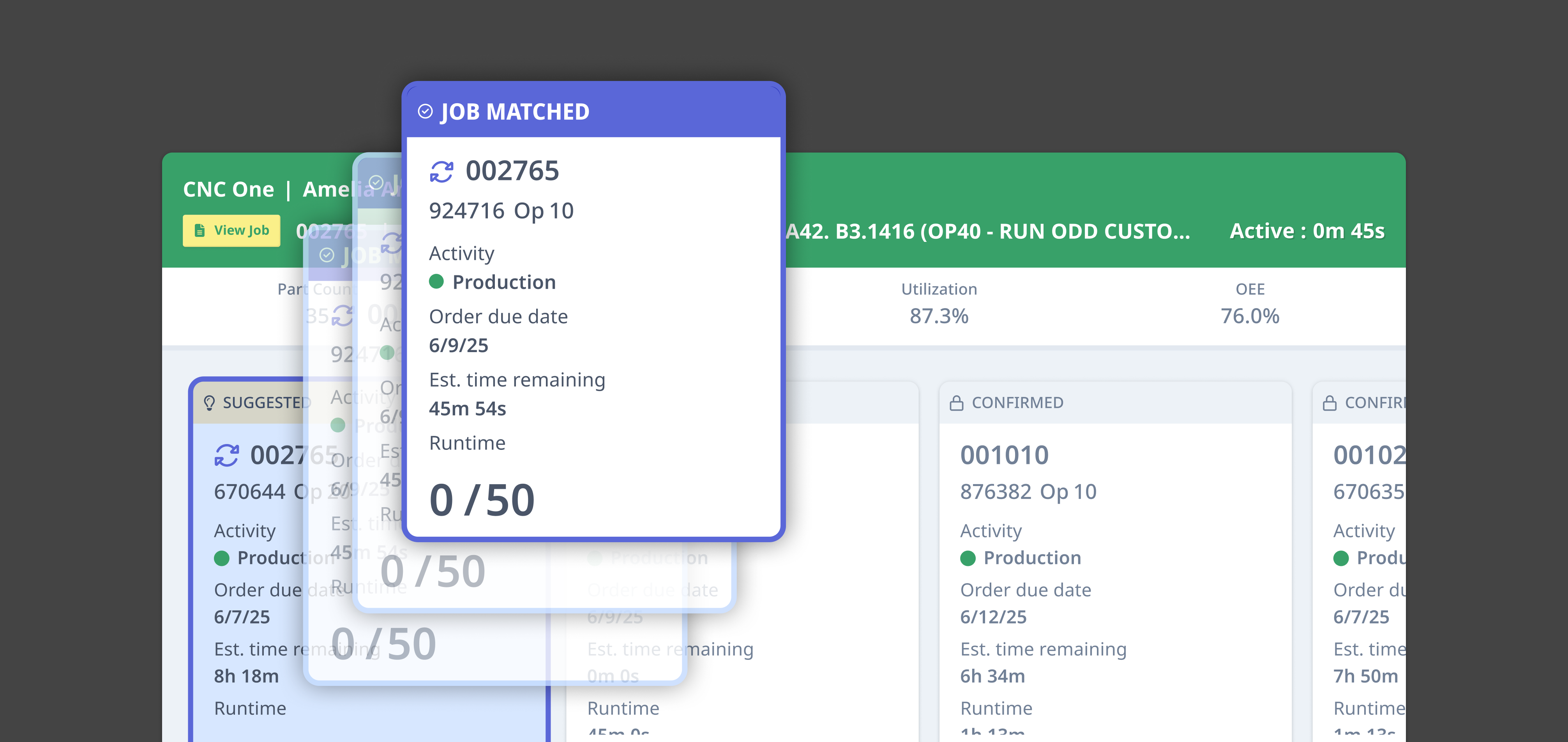Click the check-circle icon beside JOB MATCHED
The image size is (1568, 742).
click(x=426, y=111)
